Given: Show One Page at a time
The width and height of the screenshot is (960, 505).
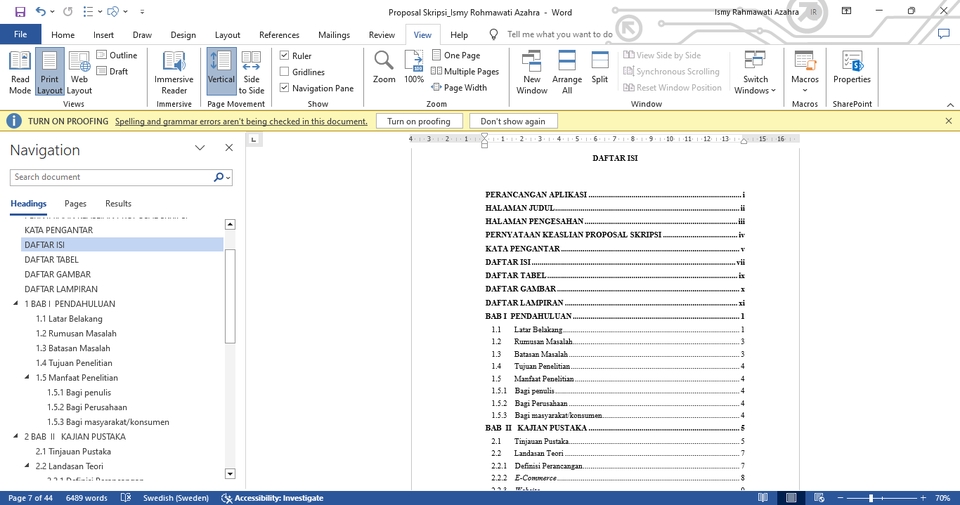Looking at the screenshot, I should (456, 55).
